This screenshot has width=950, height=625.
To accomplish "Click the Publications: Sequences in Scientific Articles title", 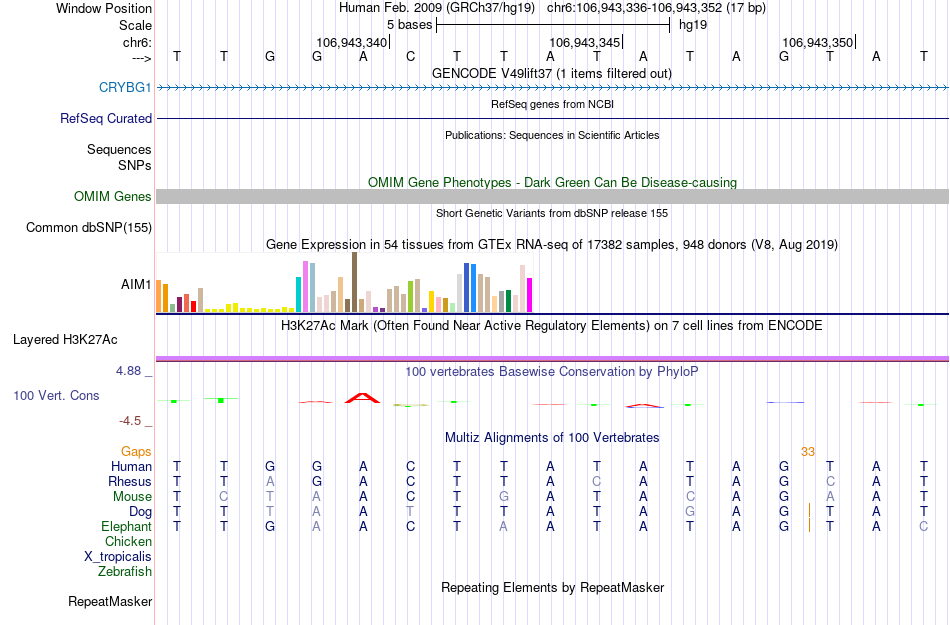I will tap(552, 136).
